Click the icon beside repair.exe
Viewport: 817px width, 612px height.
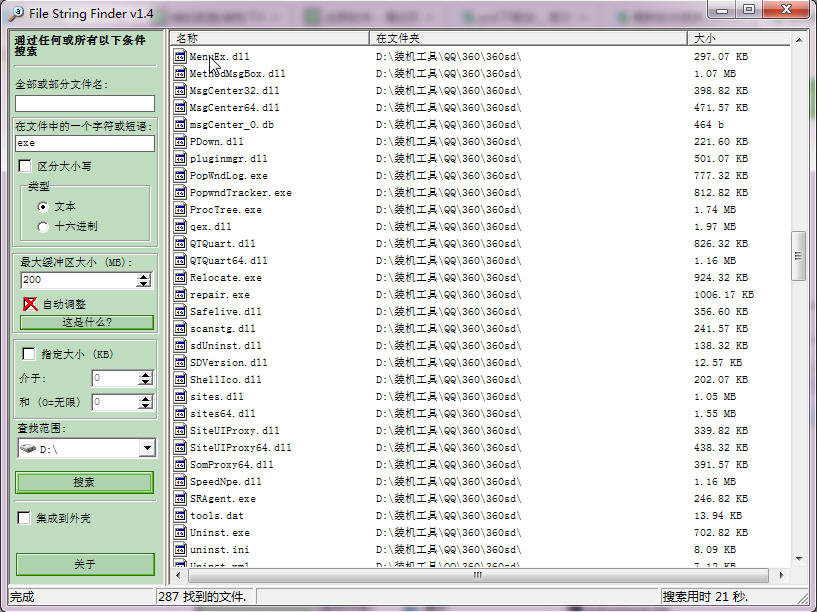click(180, 295)
